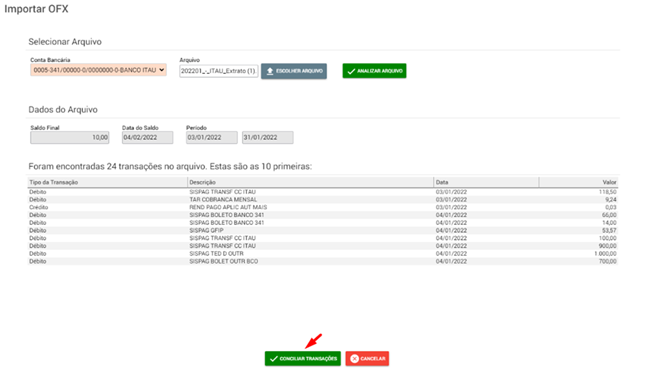Click Conciliar Transações button
The image size is (650, 374).
click(303, 359)
